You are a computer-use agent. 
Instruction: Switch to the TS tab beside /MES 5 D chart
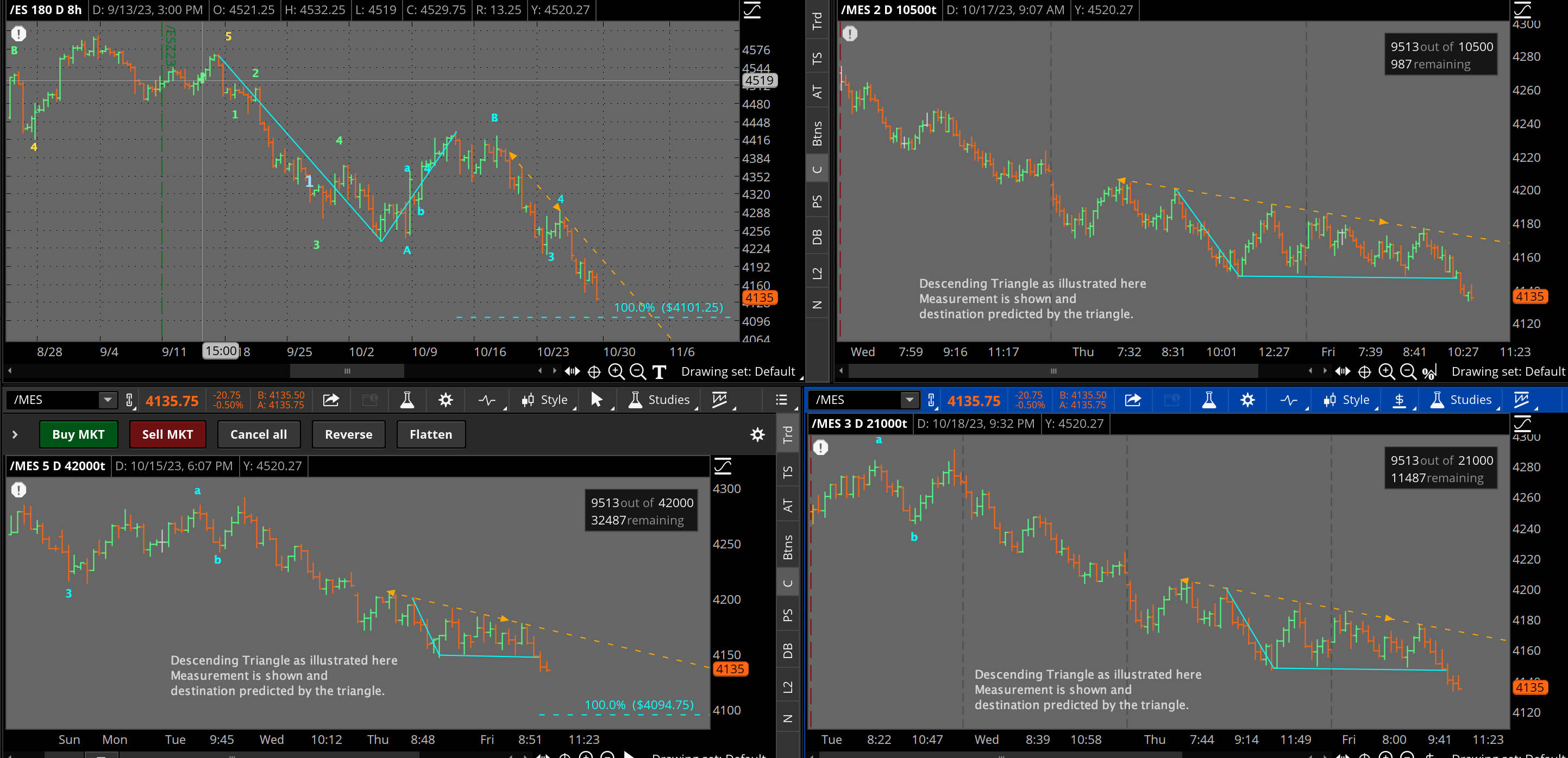pyautogui.click(x=788, y=472)
